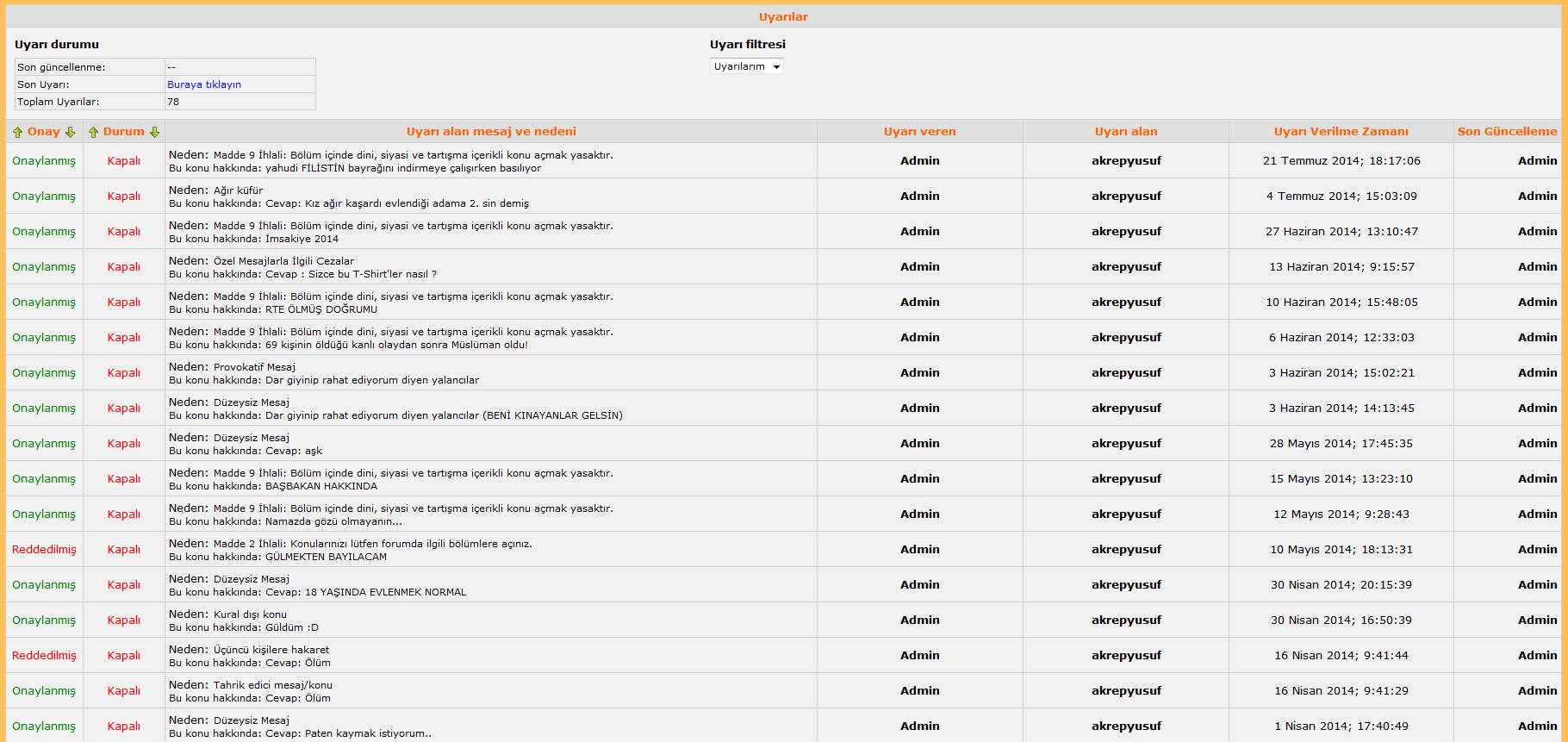Click the date '28 Mayıs 2014; 17:45:35'

(1341, 444)
